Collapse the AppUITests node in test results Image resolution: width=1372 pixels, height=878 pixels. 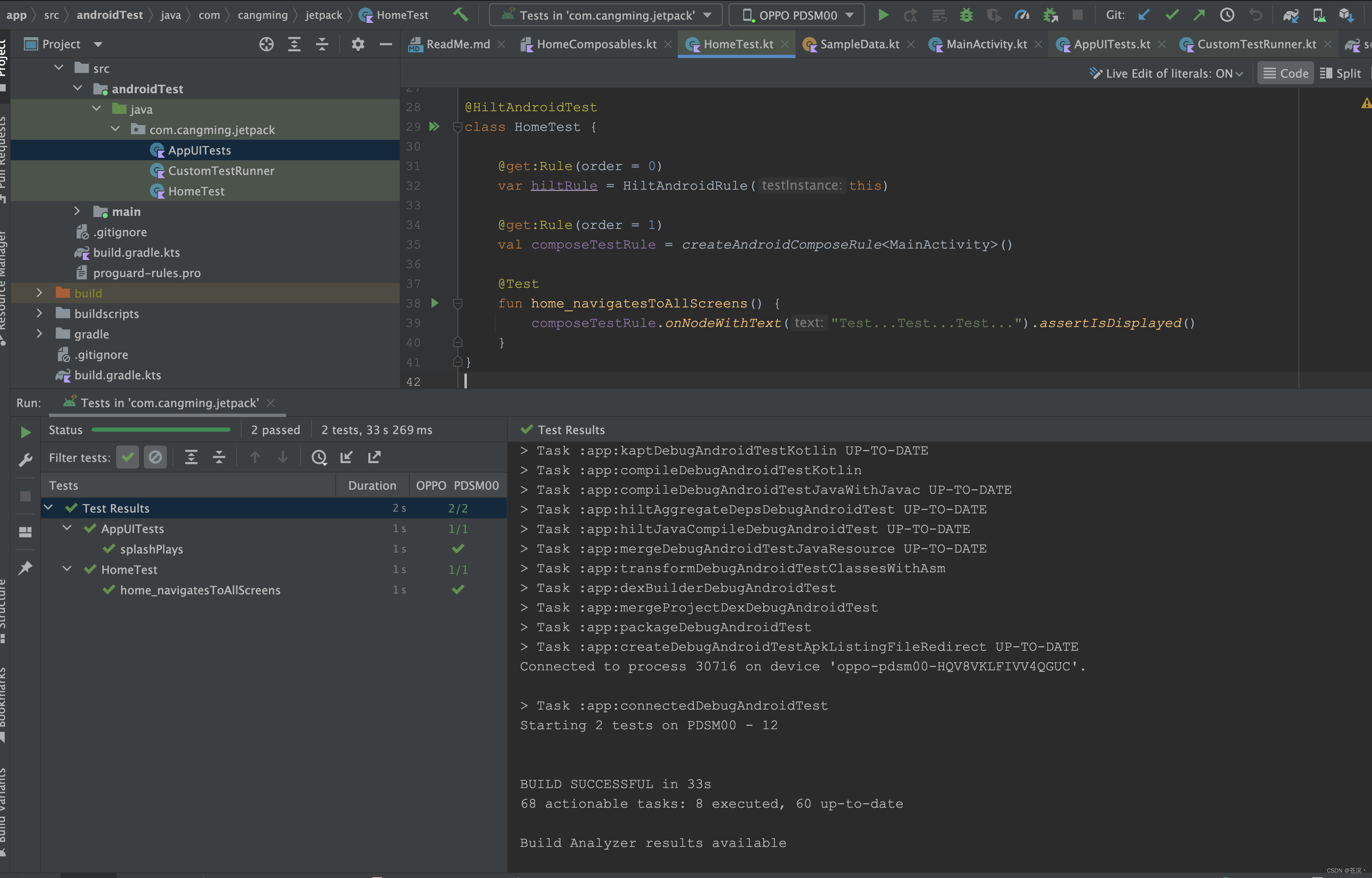tap(67, 528)
